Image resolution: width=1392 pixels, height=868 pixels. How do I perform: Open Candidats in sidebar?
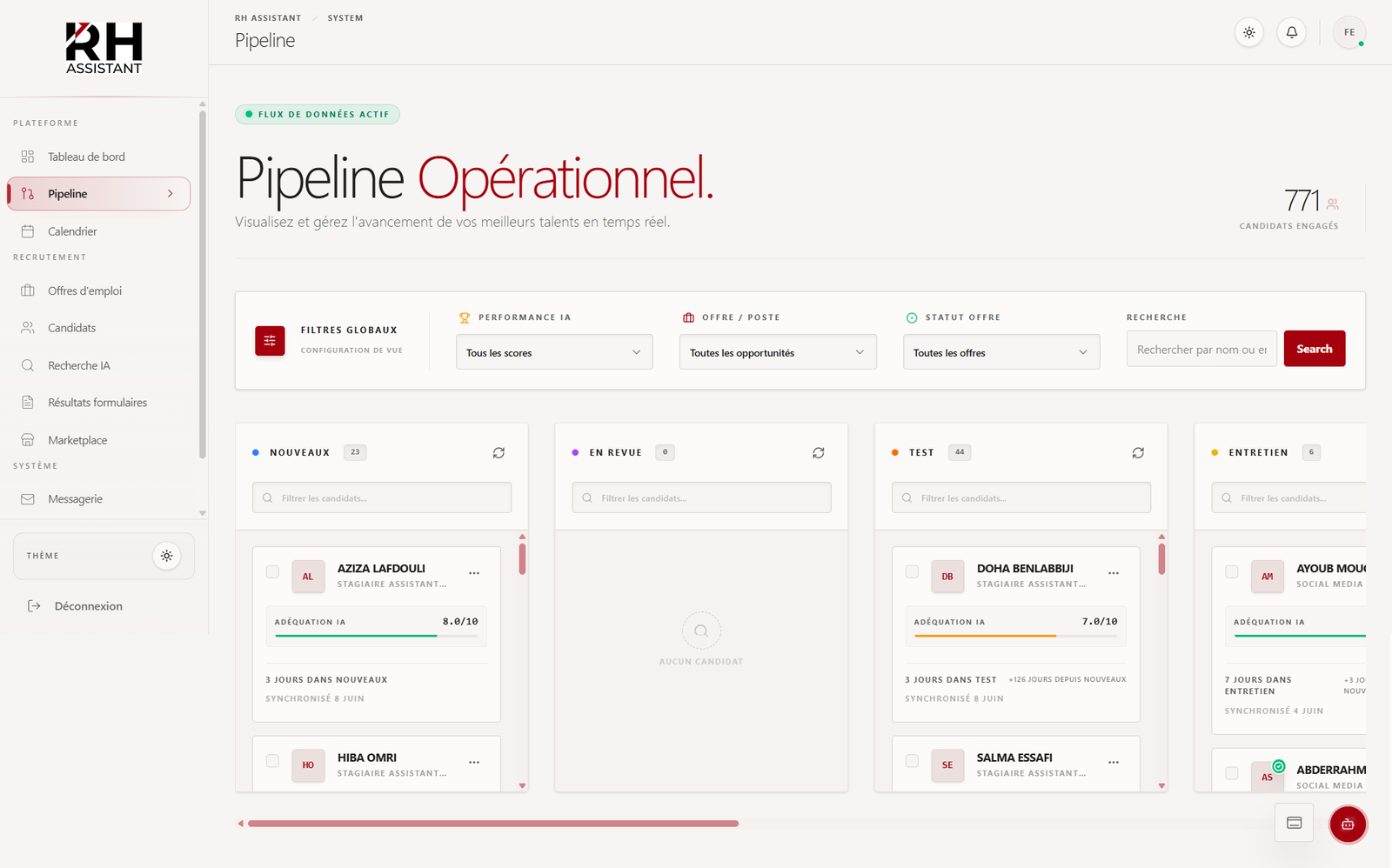click(98, 328)
